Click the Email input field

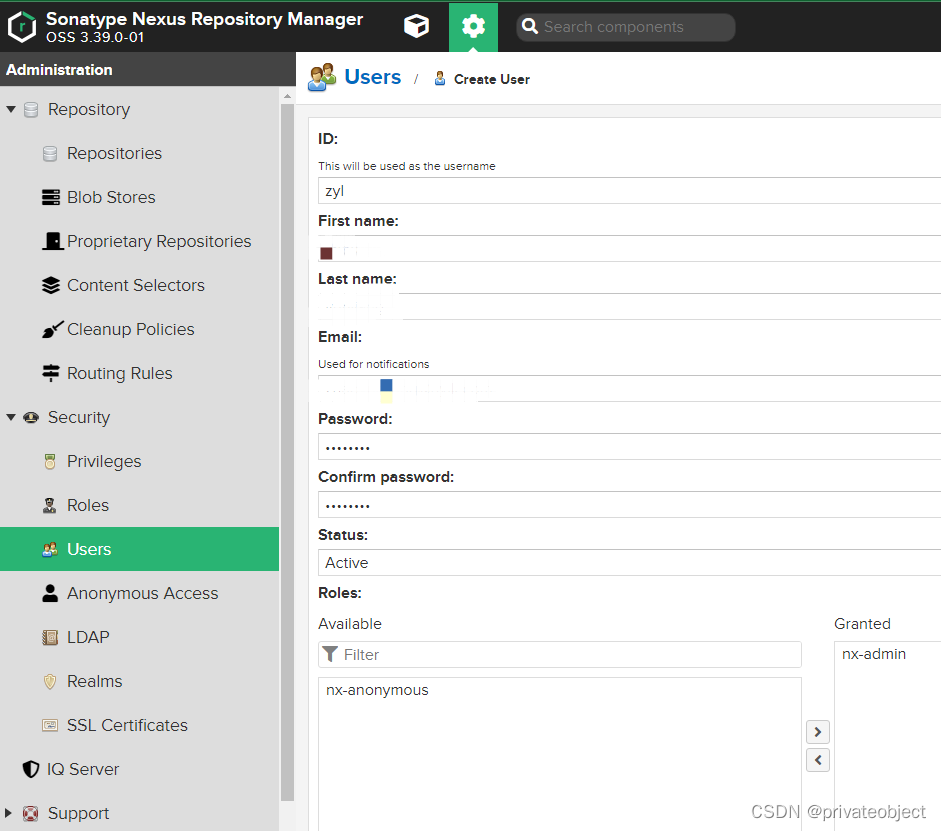tap(629, 388)
